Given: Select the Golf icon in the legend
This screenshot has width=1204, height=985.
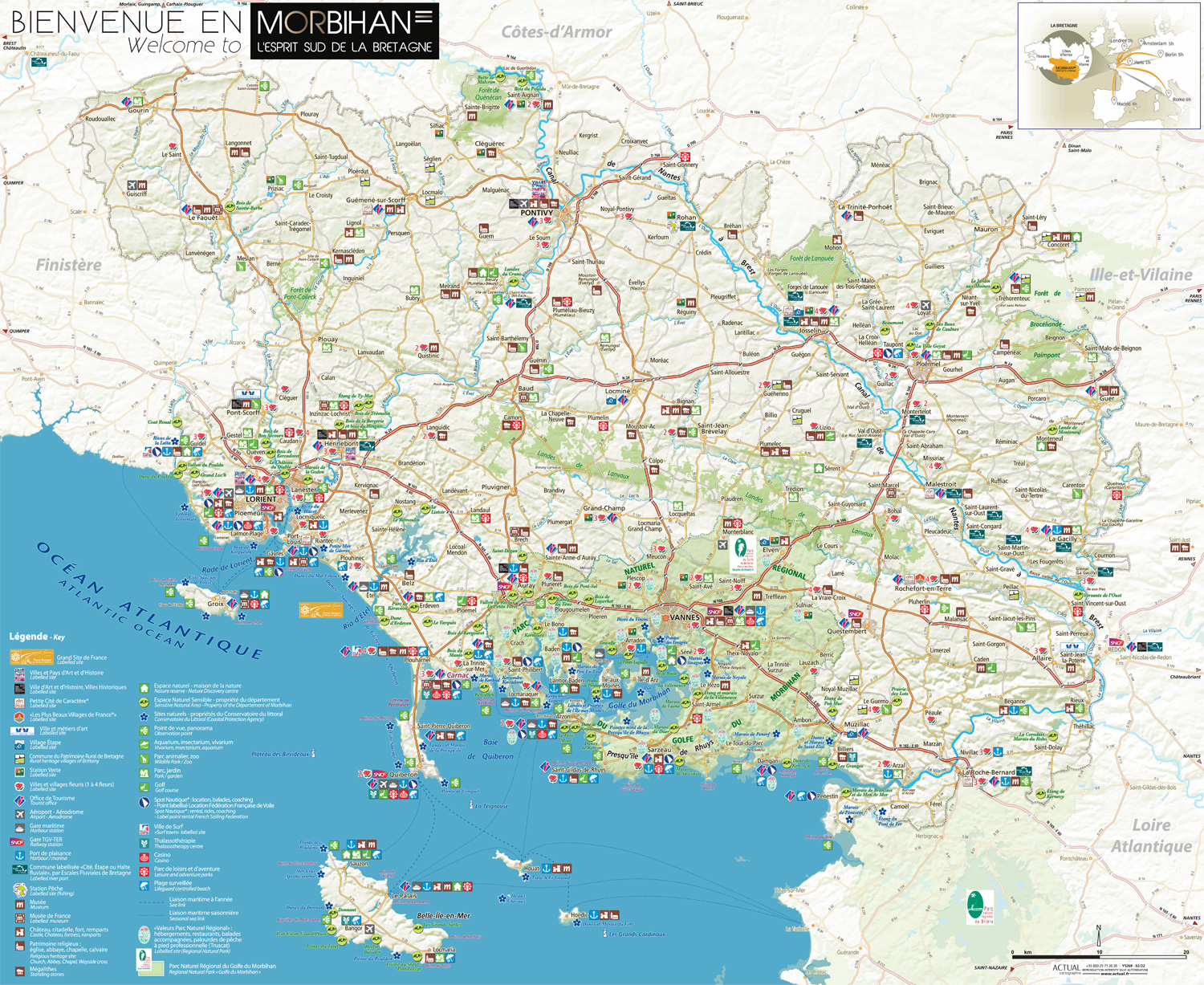Looking at the screenshot, I should click(144, 786).
